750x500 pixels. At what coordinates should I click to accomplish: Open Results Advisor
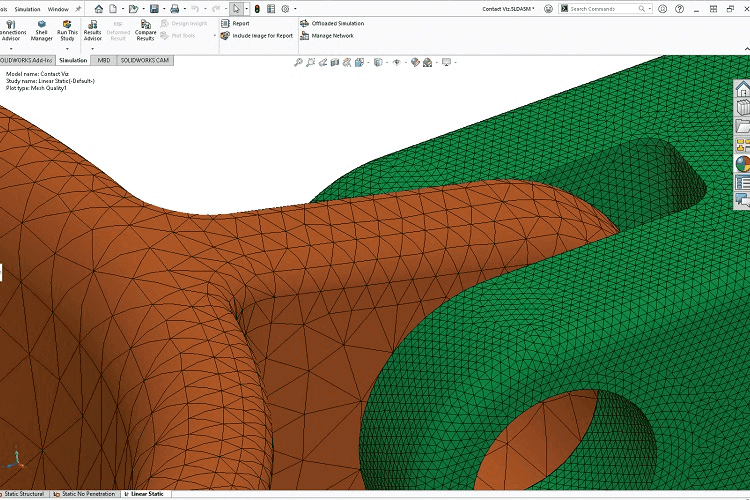click(93, 31)
